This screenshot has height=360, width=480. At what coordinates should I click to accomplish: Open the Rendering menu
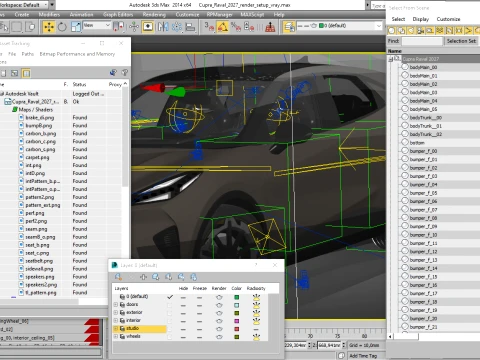(154, 15)
